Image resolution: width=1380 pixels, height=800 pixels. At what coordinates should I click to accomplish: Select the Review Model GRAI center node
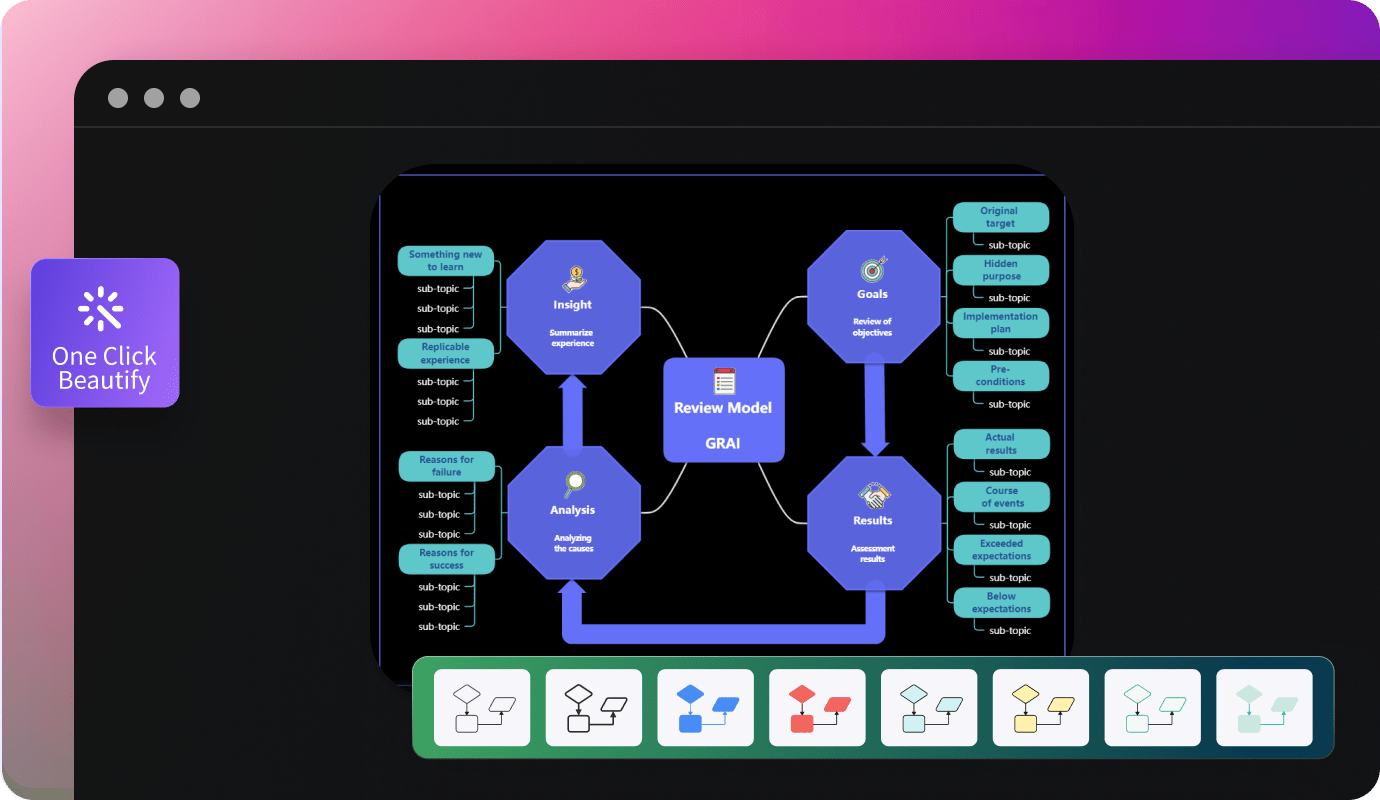coord(724,410)
